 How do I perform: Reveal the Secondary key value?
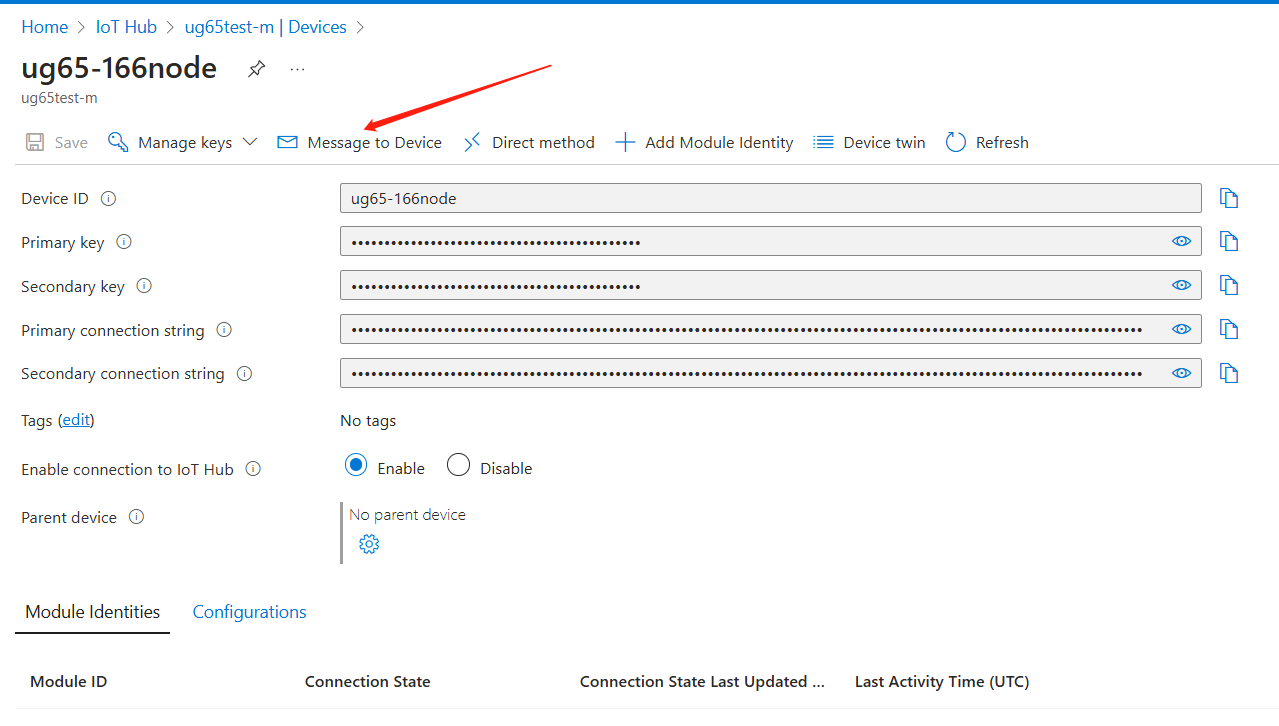click(1182, 285)
